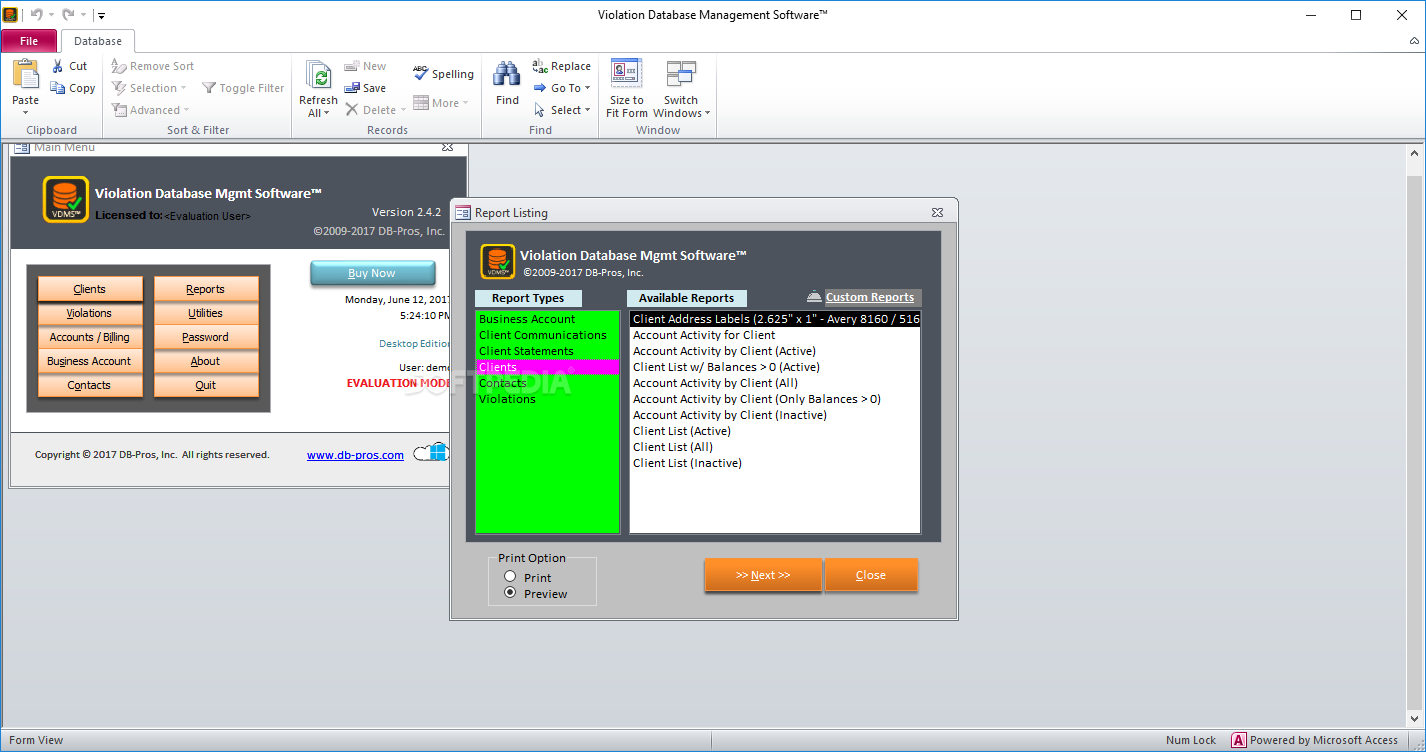Select Account Activity for Client report
The width and height of the screenshot is (1426, 752).
click(x=775, y=335)
